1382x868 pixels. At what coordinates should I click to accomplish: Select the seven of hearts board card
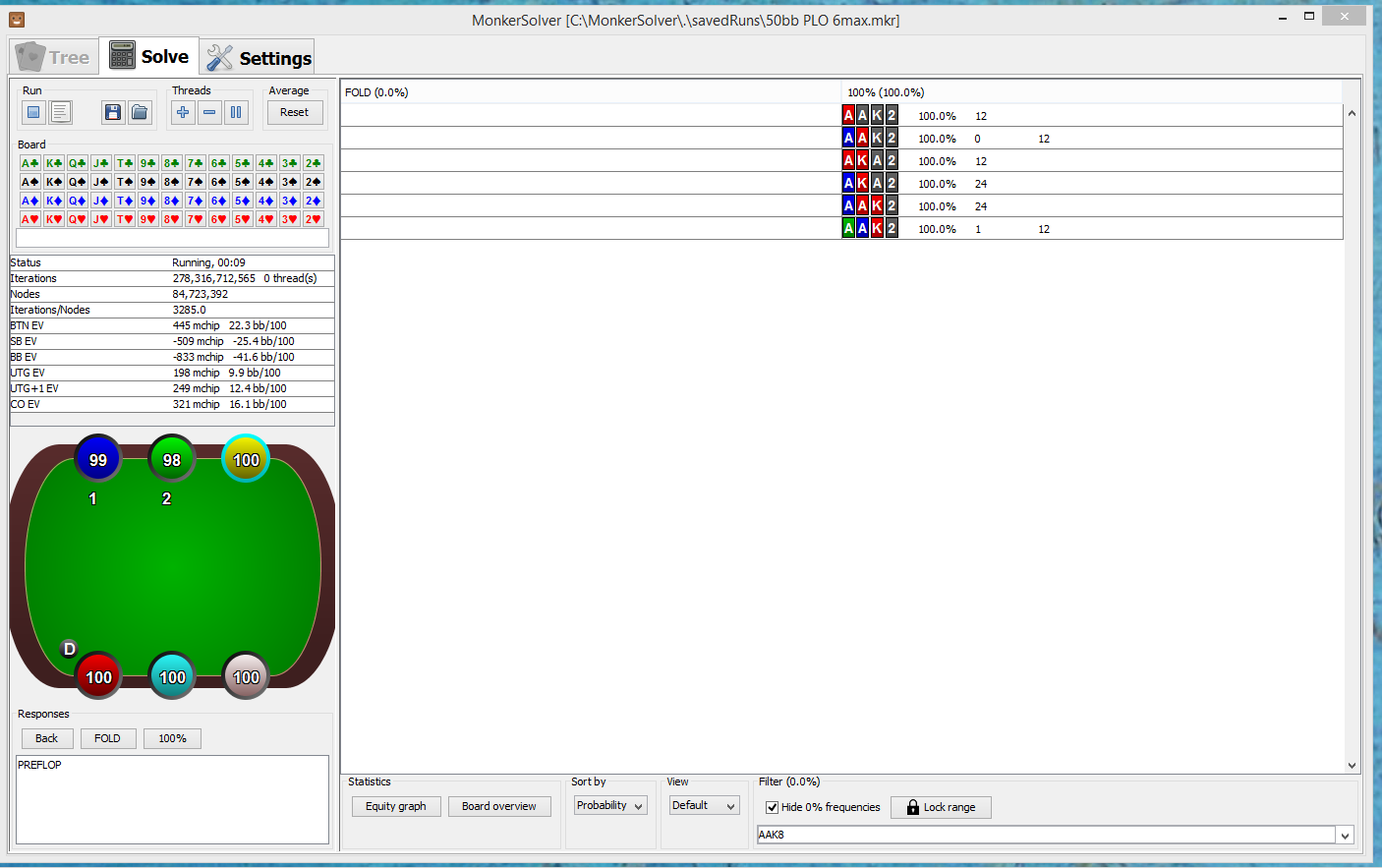tap(196, 219)
